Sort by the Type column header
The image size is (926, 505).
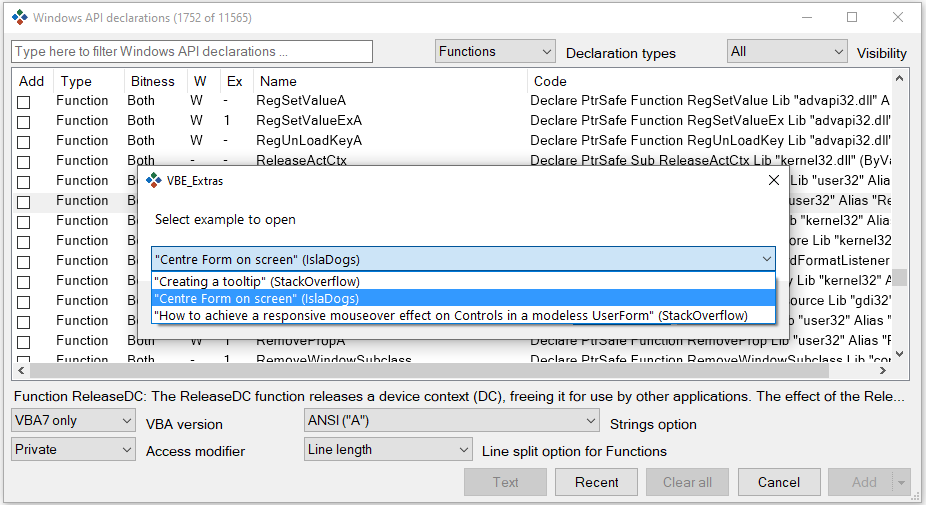tap(89, 81)
